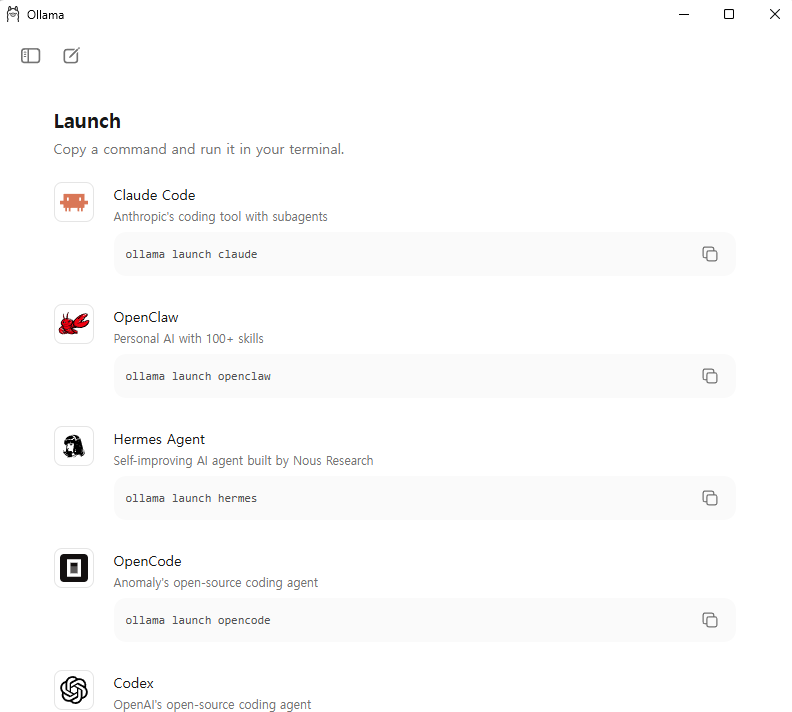Click the Ollama llama logo in title bar
The height and width of the screenshot is (712, 792).
coord(13,14)
